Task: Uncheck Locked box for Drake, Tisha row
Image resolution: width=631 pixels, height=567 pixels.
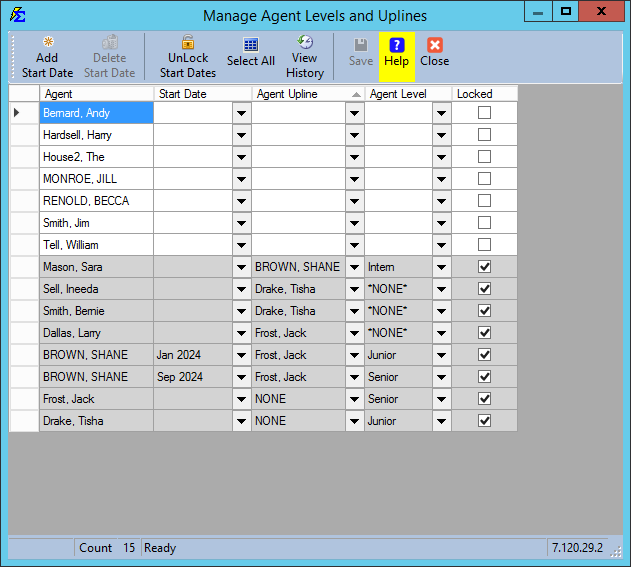Action: coord(484,421)
